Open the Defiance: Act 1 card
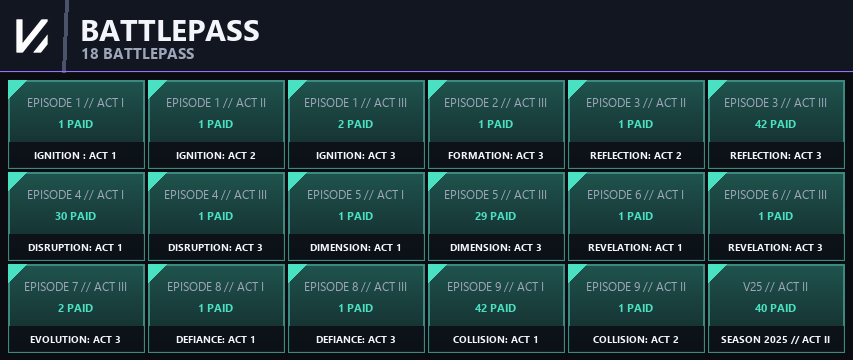This screenshot has width=853, height=360. tap(216, 308)
